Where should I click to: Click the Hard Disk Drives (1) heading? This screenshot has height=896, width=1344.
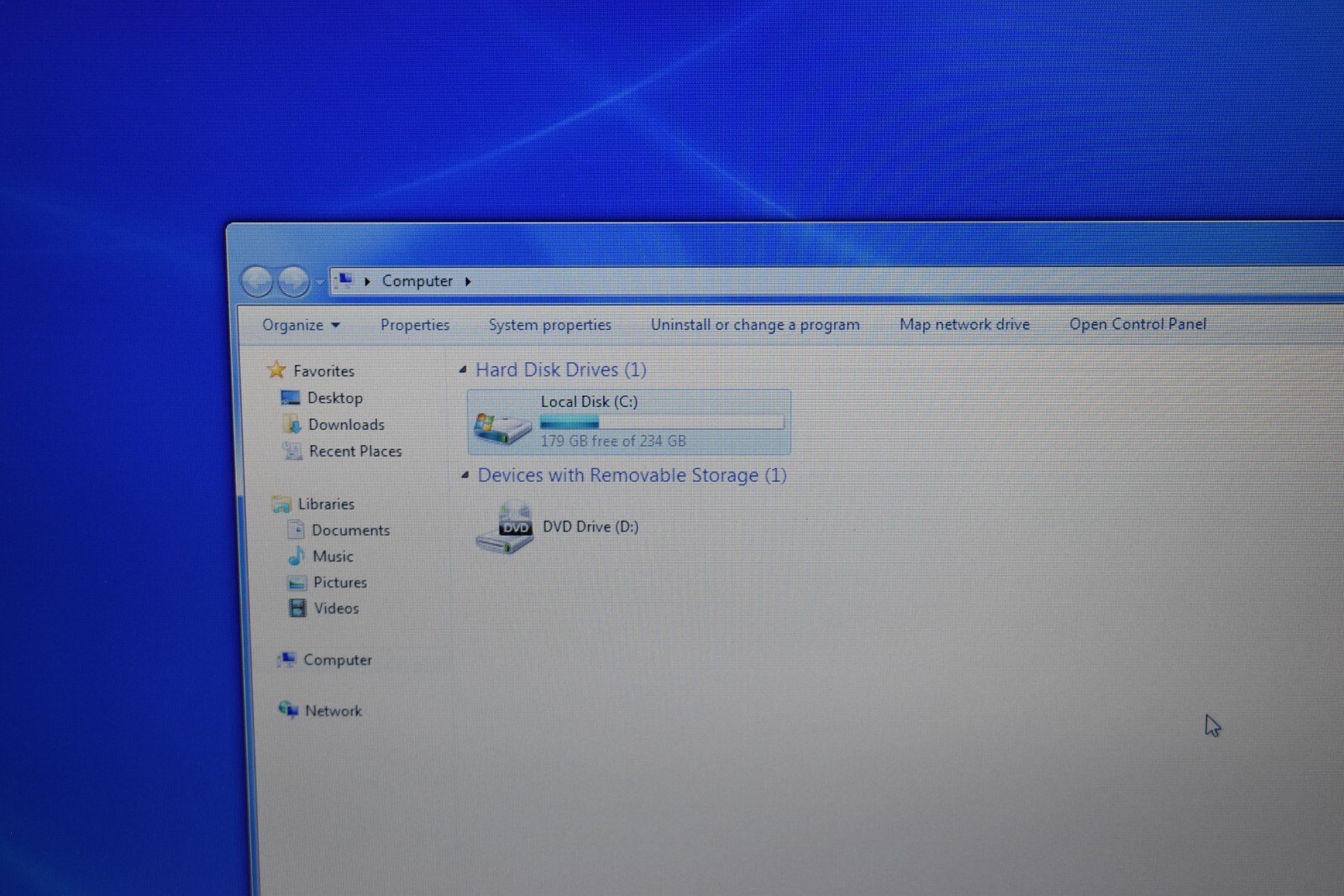click(561, 369)
